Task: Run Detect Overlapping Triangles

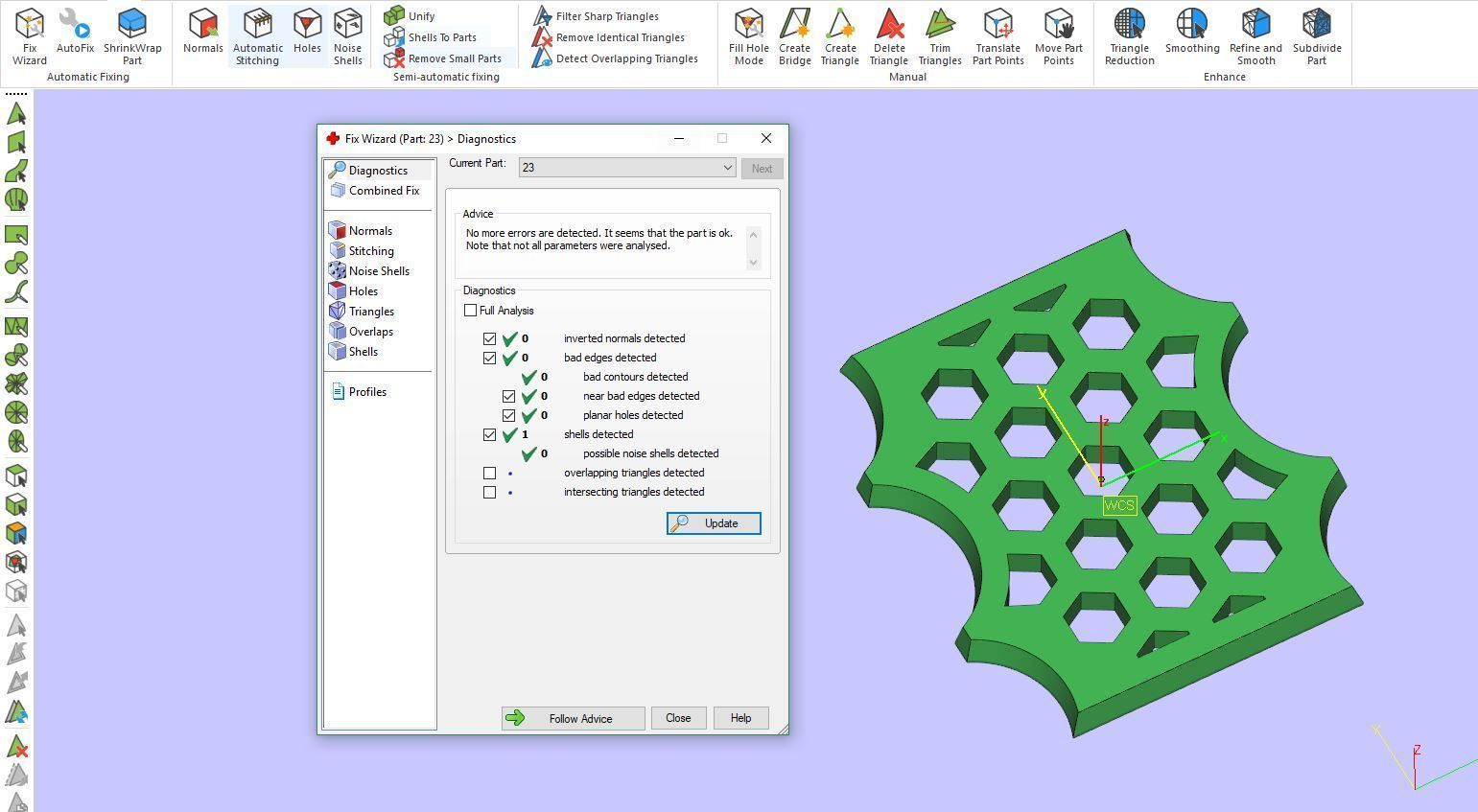Action: 616,58
